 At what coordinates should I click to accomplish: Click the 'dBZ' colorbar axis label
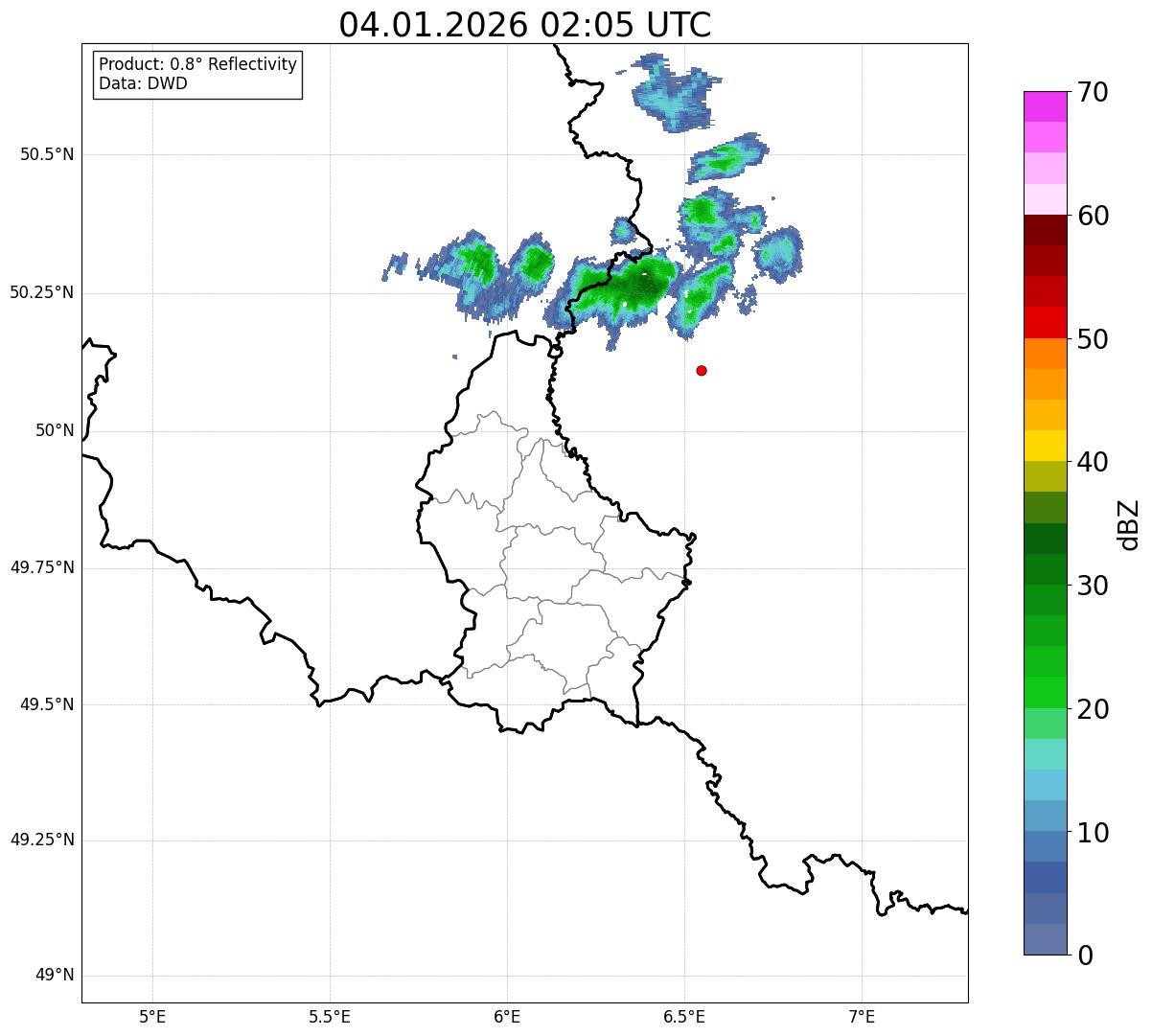[x=1129, y=524]
